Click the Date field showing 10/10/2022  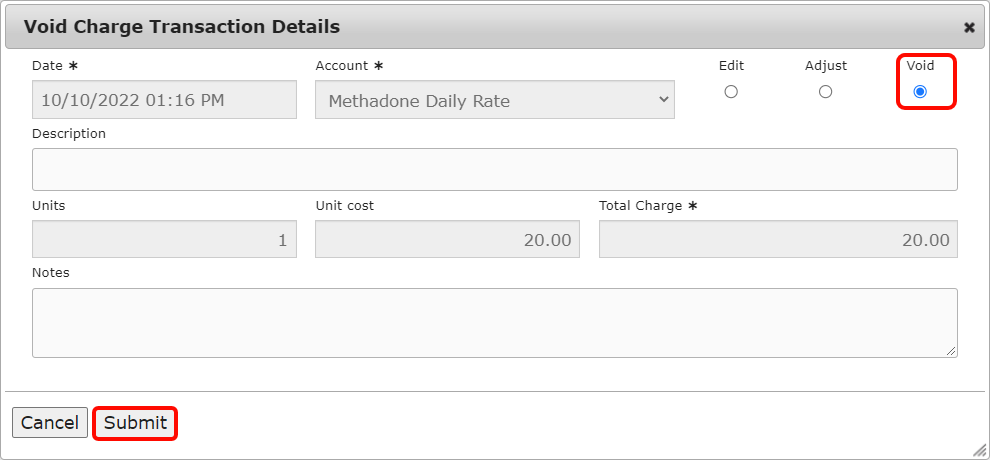164,100
